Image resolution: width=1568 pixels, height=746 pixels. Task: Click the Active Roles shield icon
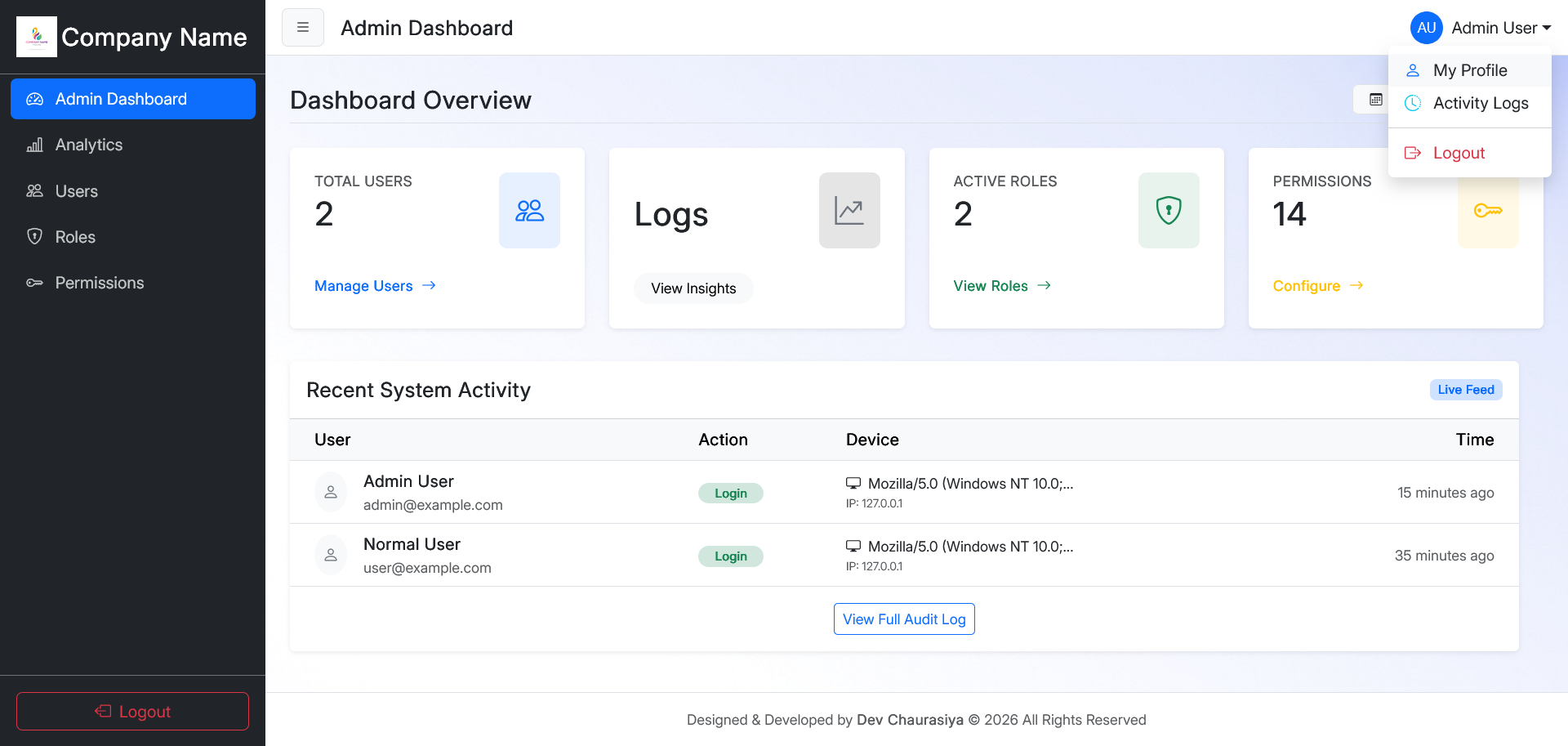click(x=1168, y=211)
